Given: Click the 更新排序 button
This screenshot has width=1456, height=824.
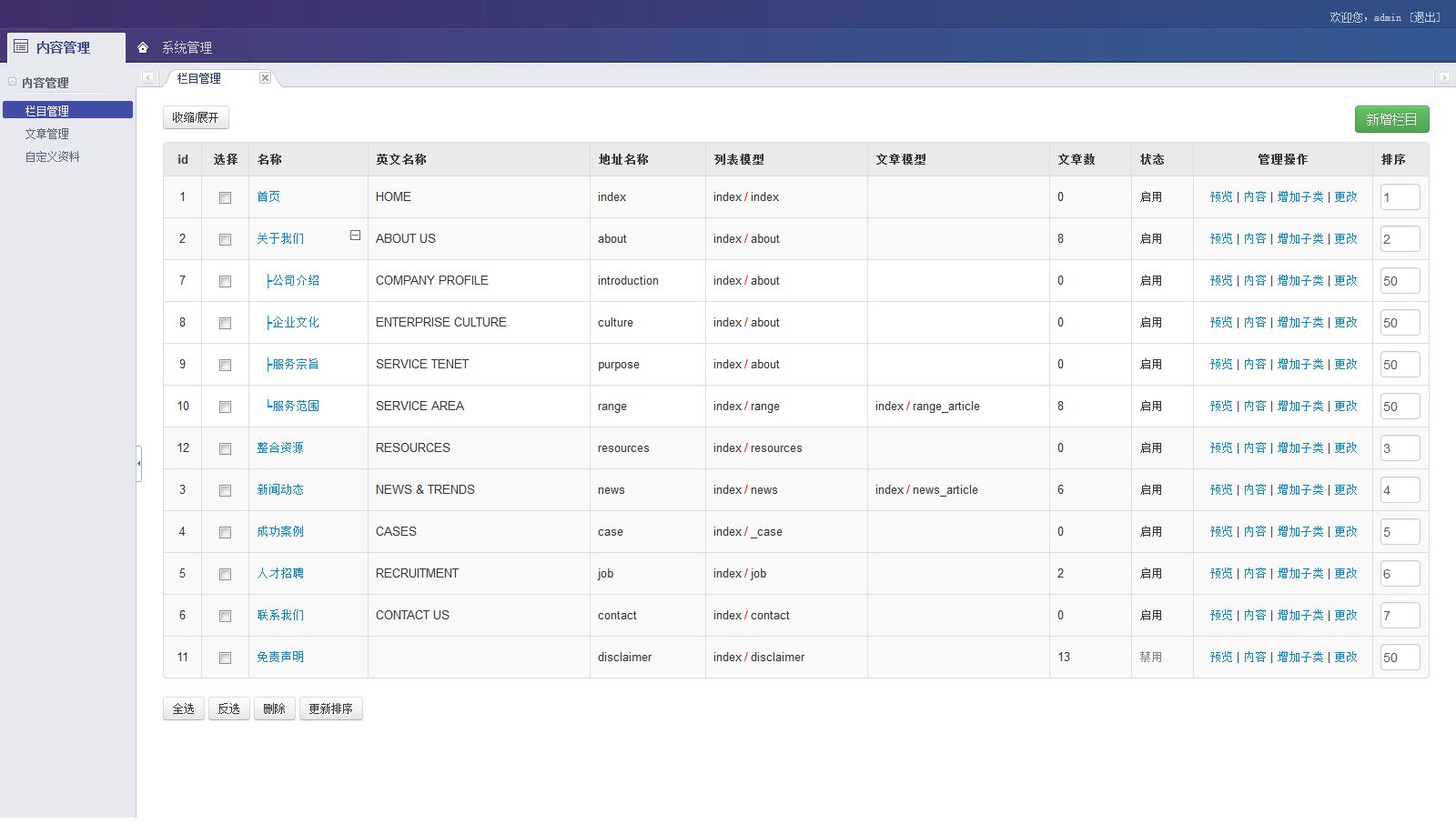Looking at the screenshot, I should click(x=330, y=708).
